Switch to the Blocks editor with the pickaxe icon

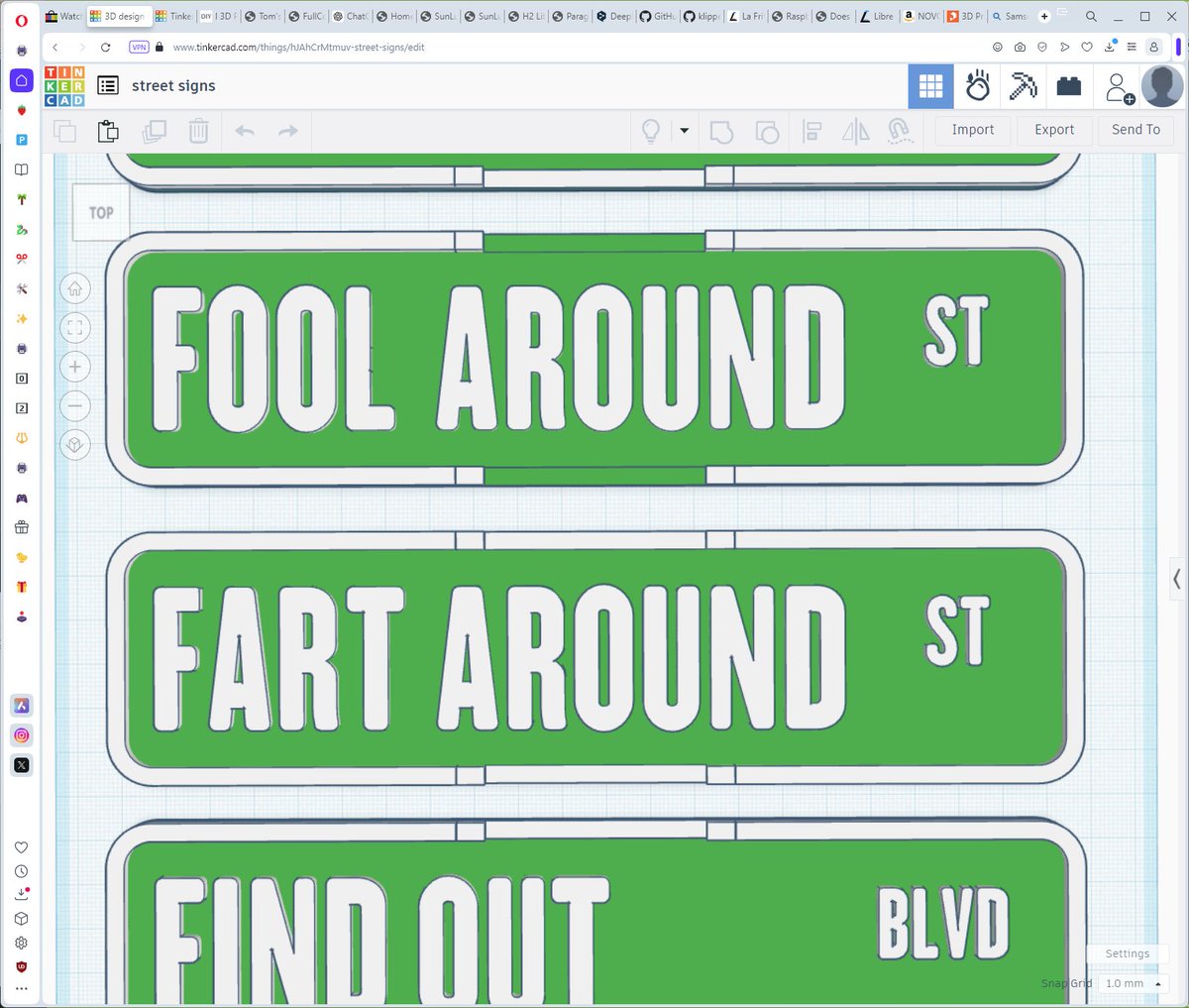point(1023,86)
